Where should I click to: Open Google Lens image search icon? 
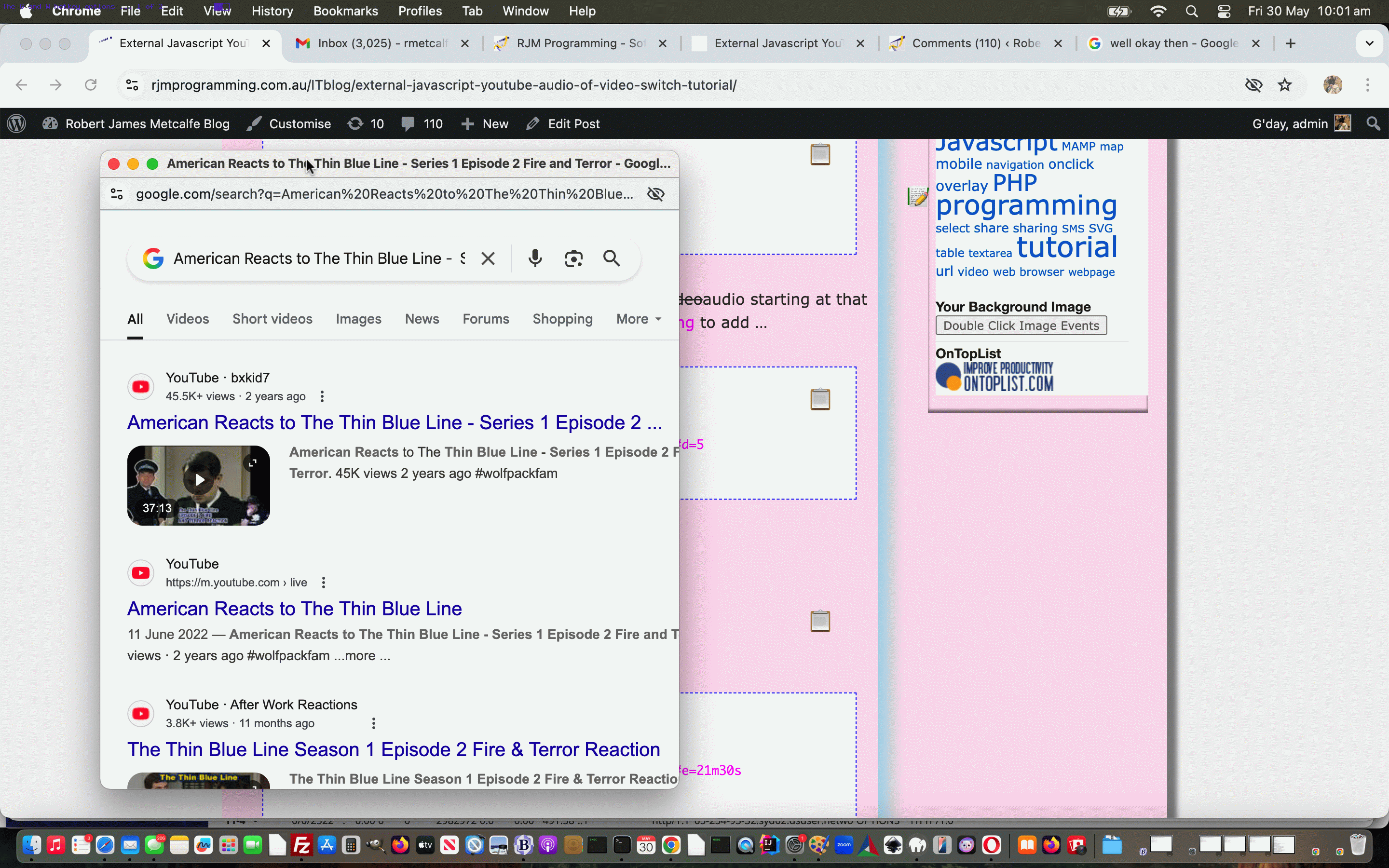point(573,258)
